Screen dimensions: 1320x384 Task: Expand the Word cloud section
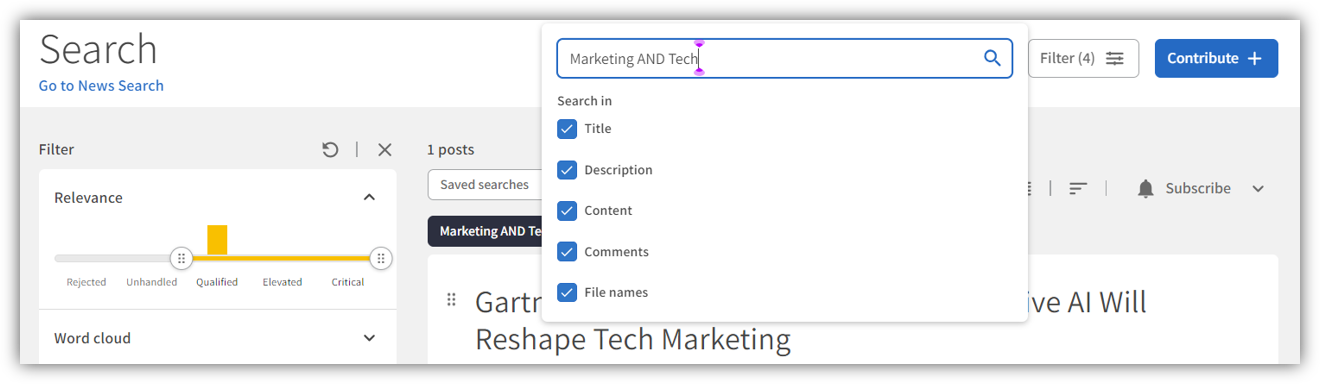[x=369, y=338]
